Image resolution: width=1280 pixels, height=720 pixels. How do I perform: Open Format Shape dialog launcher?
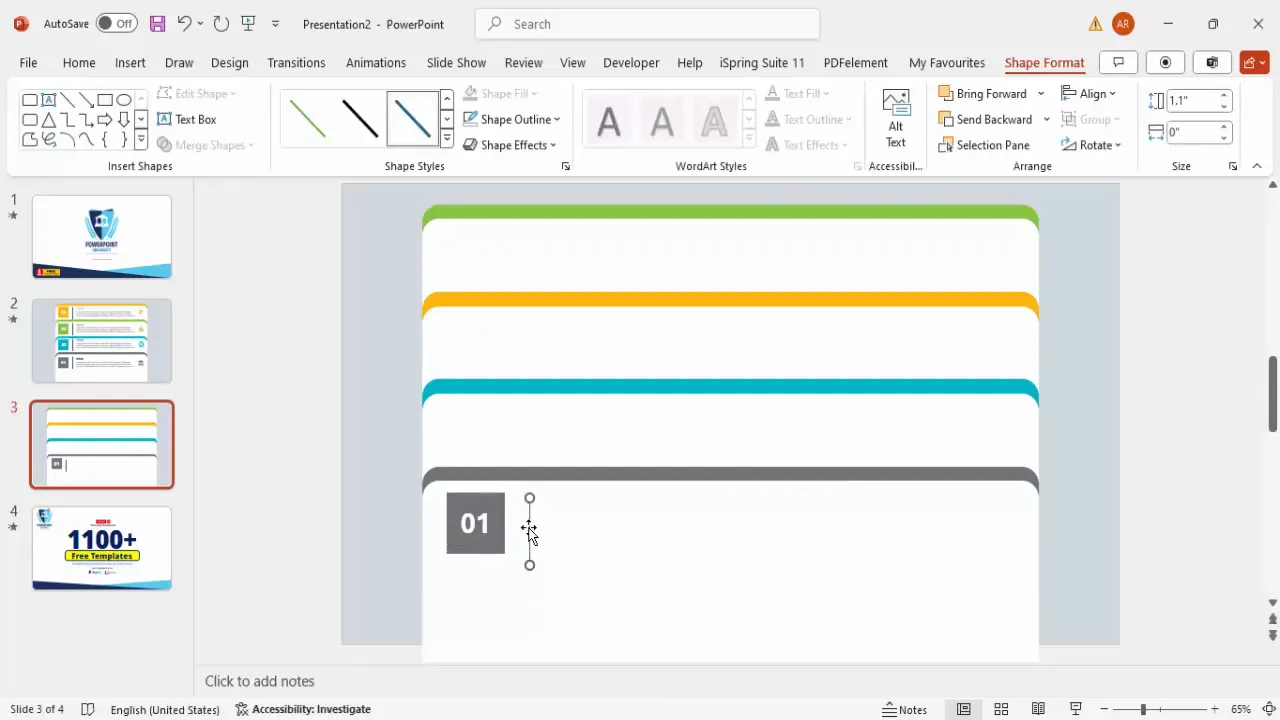[x=566, y=166]
